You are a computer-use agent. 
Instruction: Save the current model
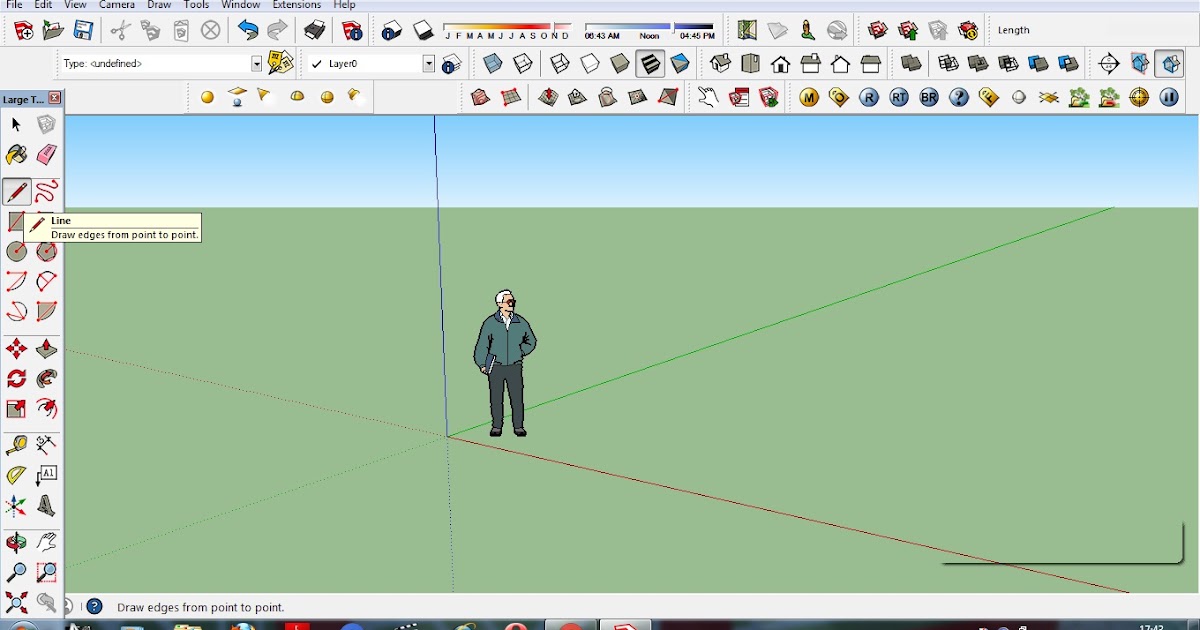pos(84,30)
